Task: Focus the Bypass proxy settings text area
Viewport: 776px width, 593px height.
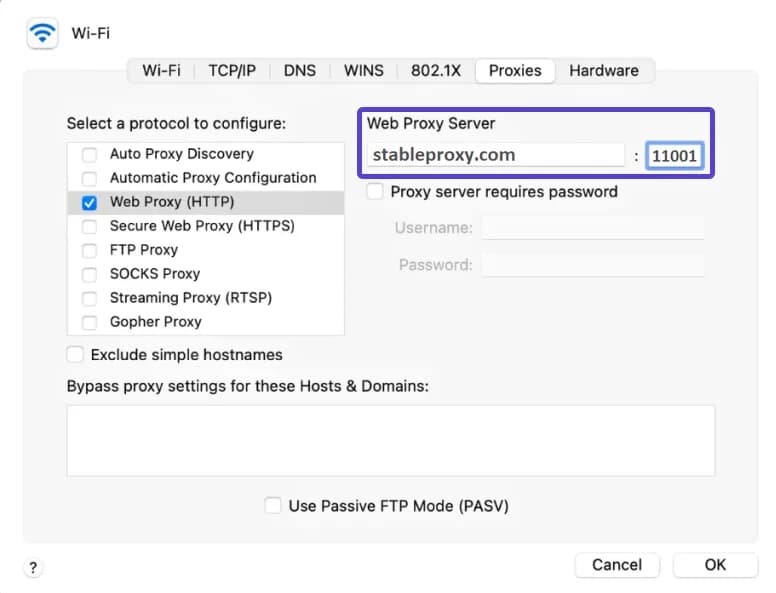Action: [390, 440]
